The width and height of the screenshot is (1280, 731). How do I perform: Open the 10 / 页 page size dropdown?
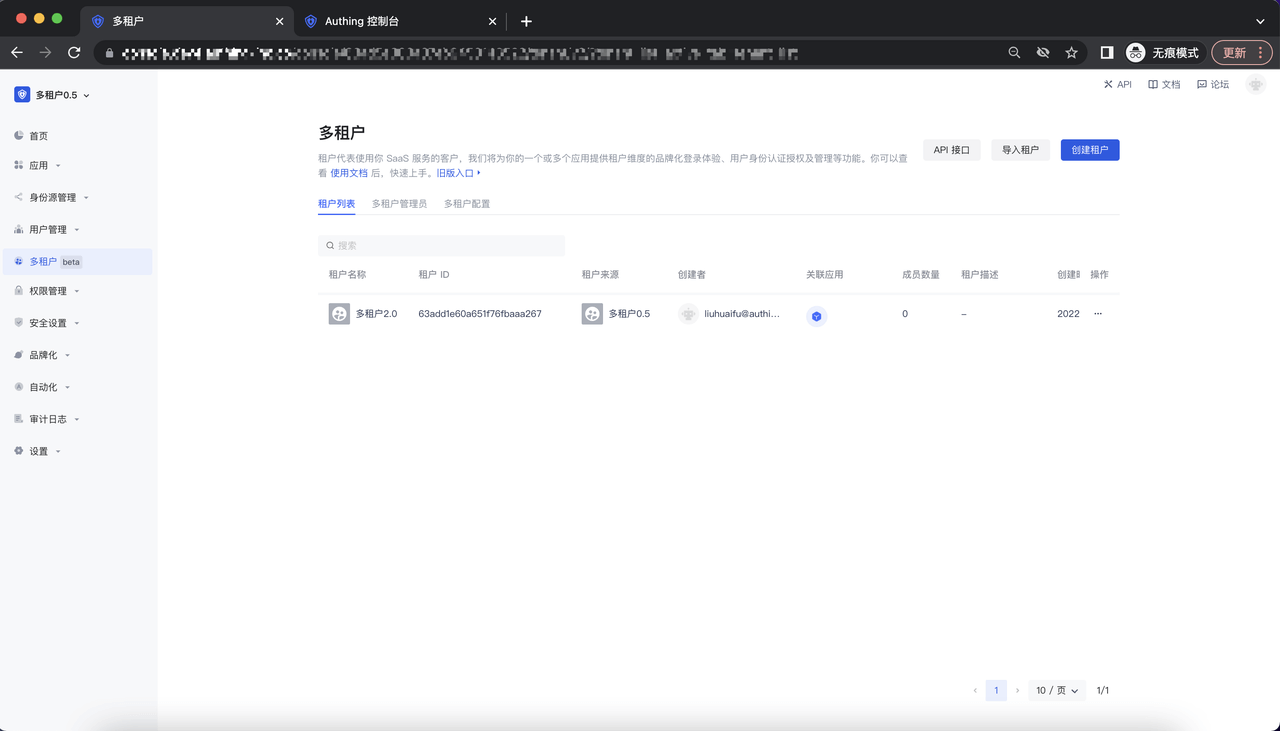(1056, 690)
